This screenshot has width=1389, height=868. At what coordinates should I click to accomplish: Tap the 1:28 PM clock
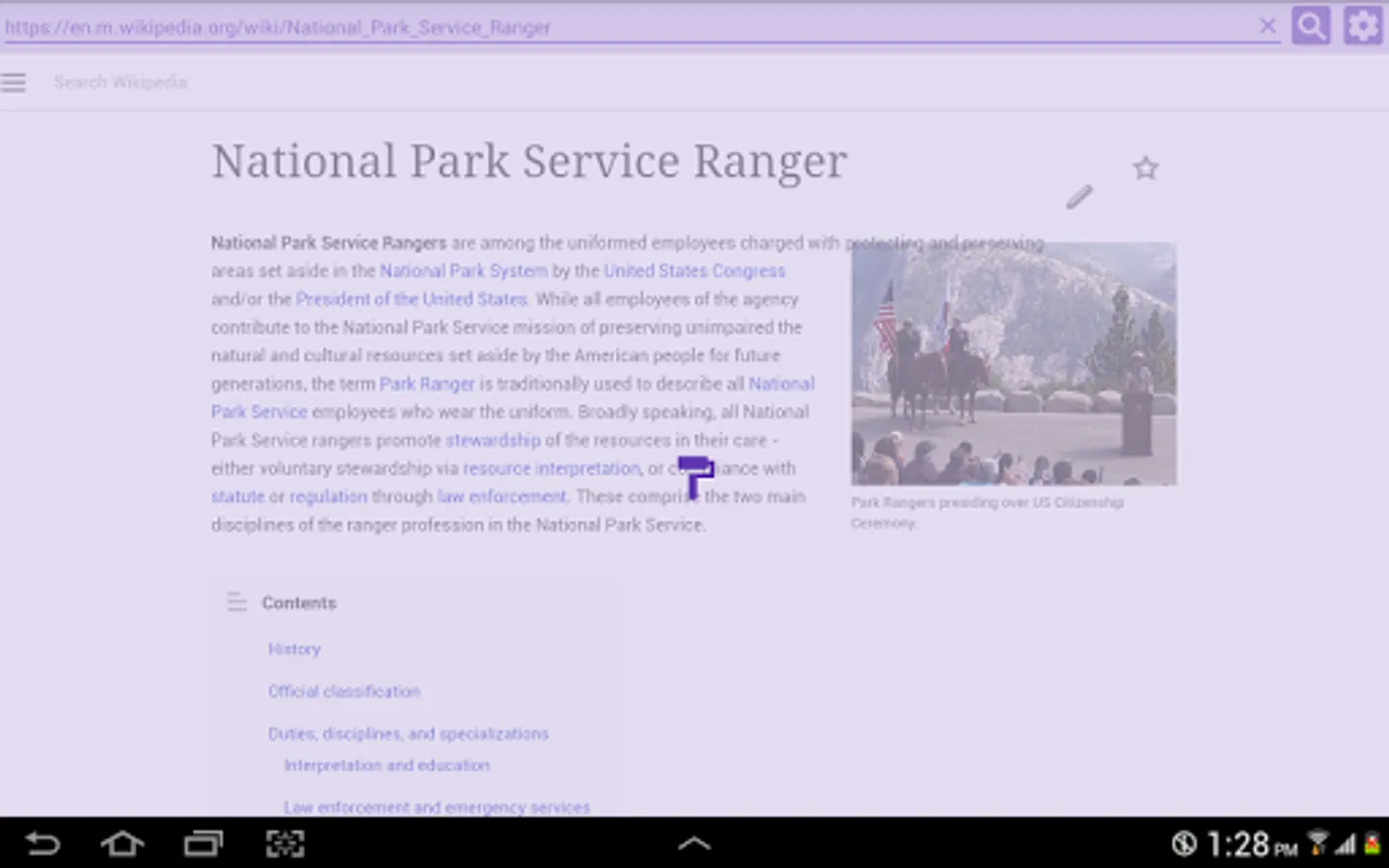coord(1252,845)
